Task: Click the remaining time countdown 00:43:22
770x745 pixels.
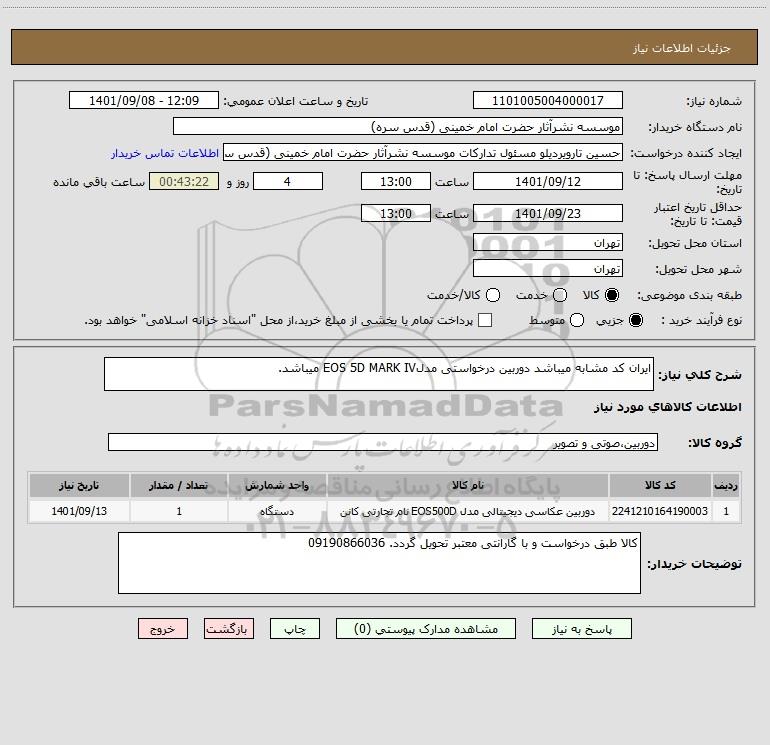Action: coord(184,182)
